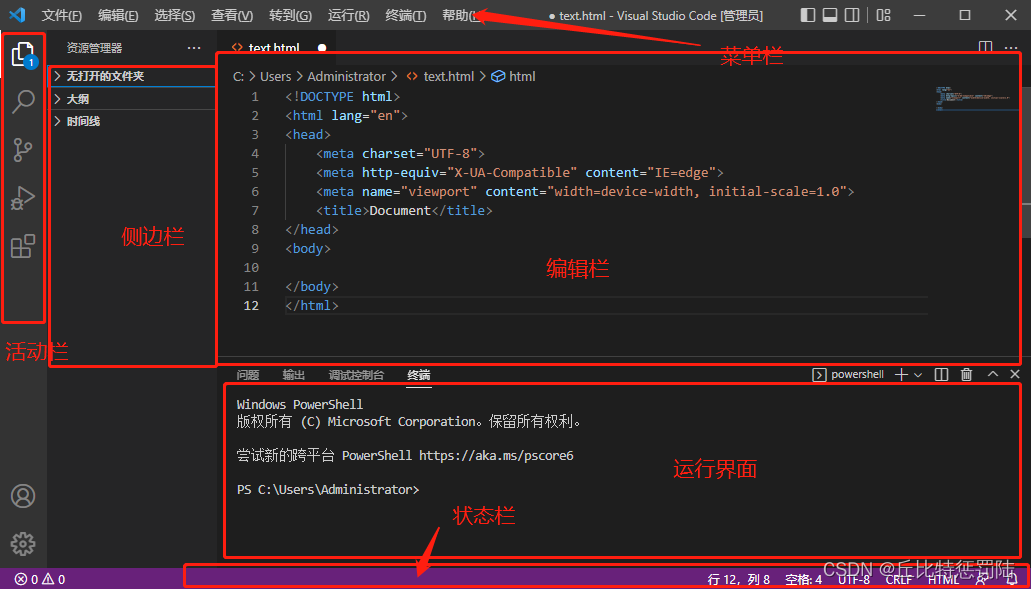1031x589 pixels.
Task: Toggle the bottom panel layout button
Action: coord(830,15)
